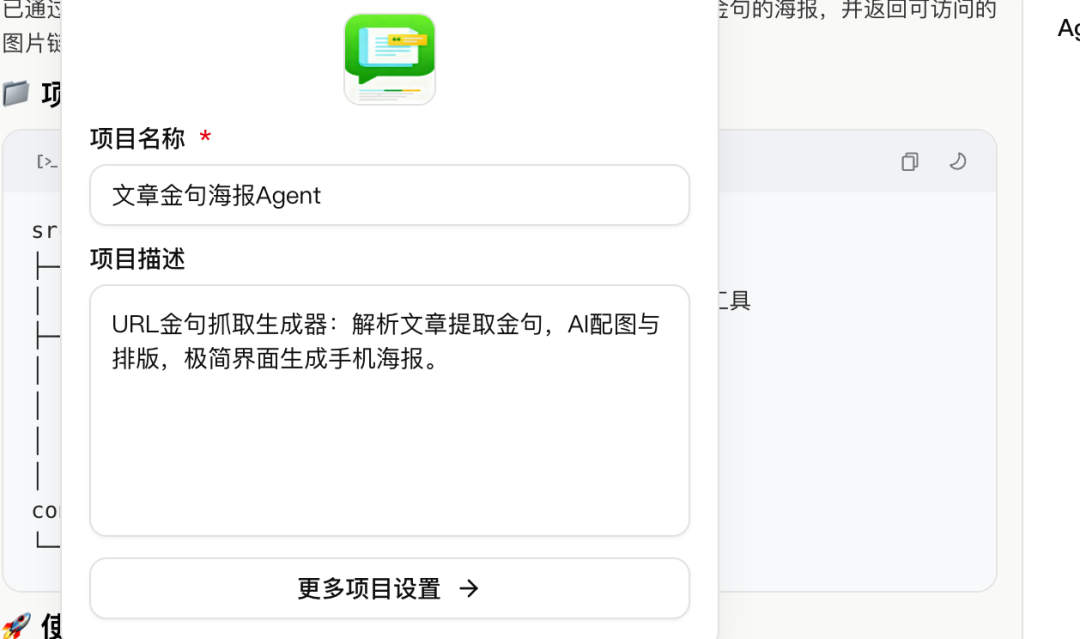Image resolution: width=1080 pixels, height=639 pixels.
Task: Click the 'co' line in code tree
Action: point(46,511)
